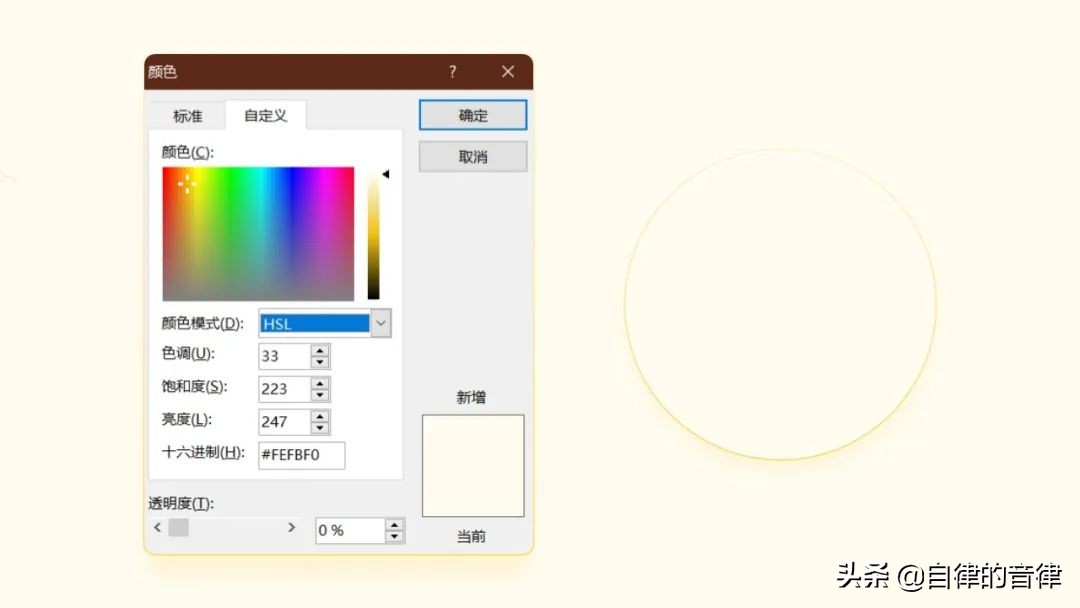Click the black luminance arrow marker
The image size is (1080, 608).
coord(386,174)
